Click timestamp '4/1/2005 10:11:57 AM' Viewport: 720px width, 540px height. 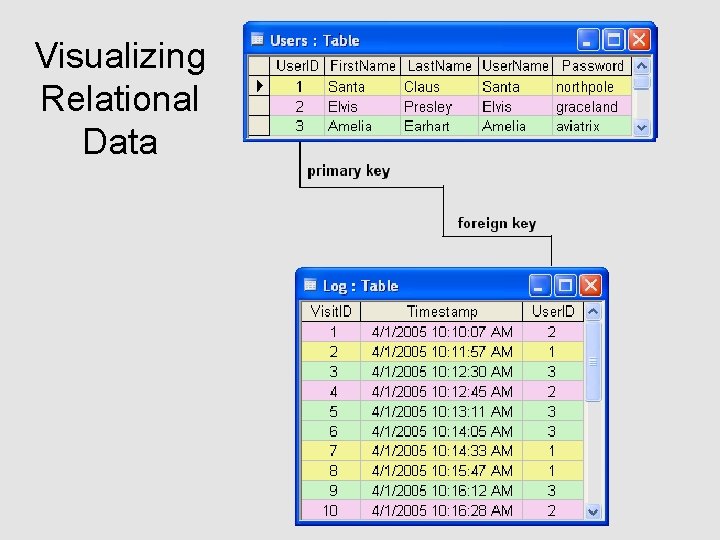coord(442,351)
